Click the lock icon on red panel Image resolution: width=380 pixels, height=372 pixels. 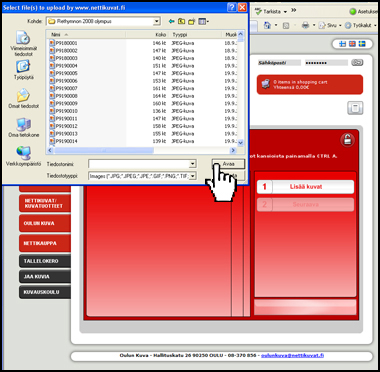point(347,140)
